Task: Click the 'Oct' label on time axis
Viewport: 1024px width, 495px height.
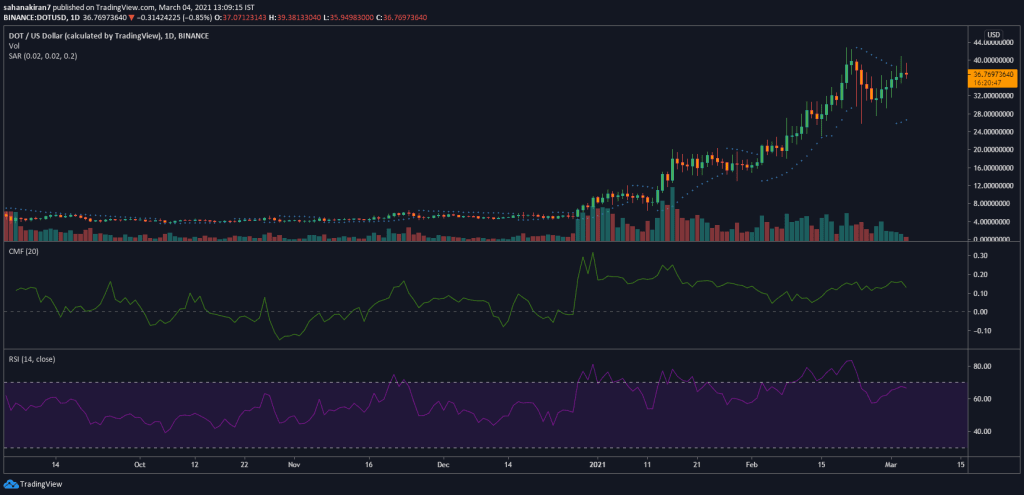Action: 138,465
